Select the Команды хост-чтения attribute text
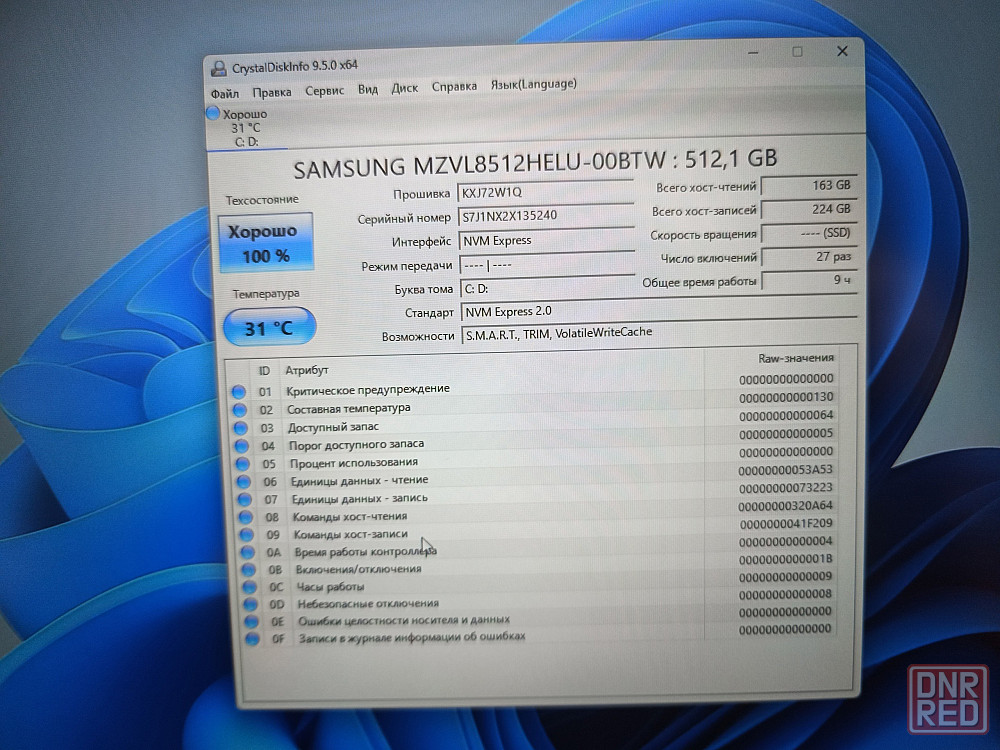 coord(350,516)
